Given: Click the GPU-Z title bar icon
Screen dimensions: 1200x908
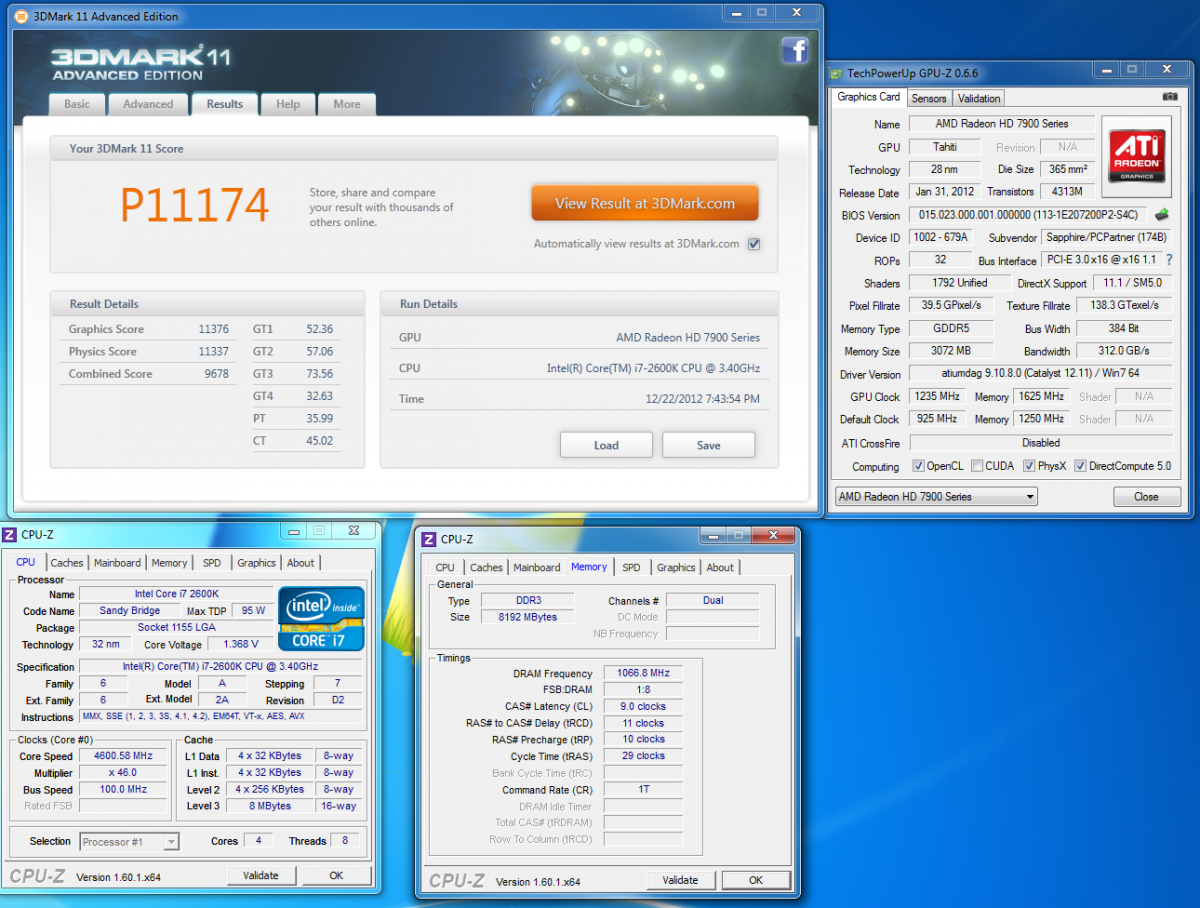Looking at the screenshot, I should 837,72.
